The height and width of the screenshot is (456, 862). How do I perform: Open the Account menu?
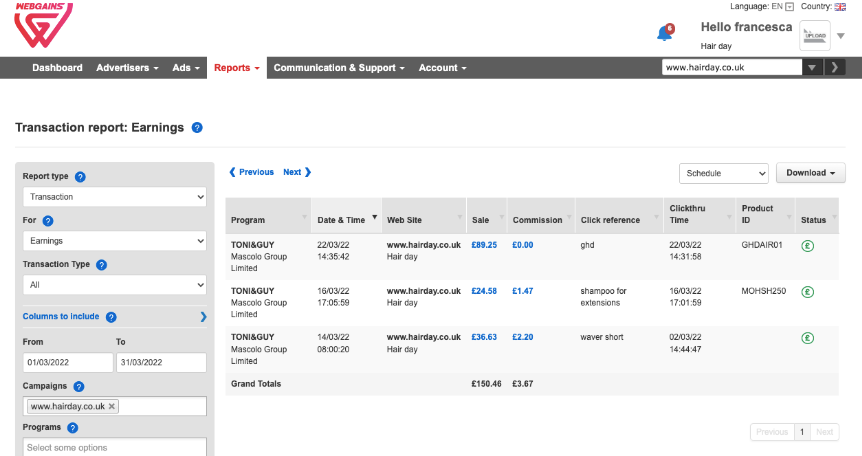pyautogui.click(x=443, y=68)
